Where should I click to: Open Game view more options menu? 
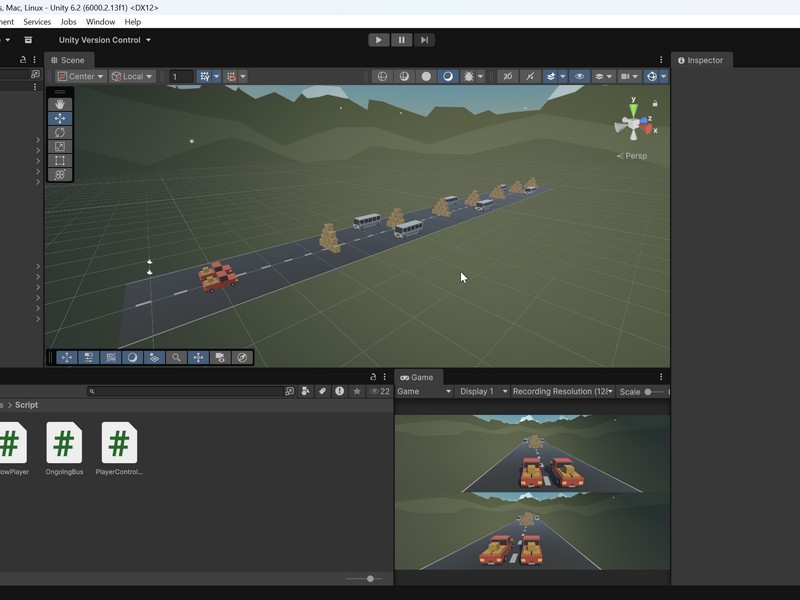point(661,377)
